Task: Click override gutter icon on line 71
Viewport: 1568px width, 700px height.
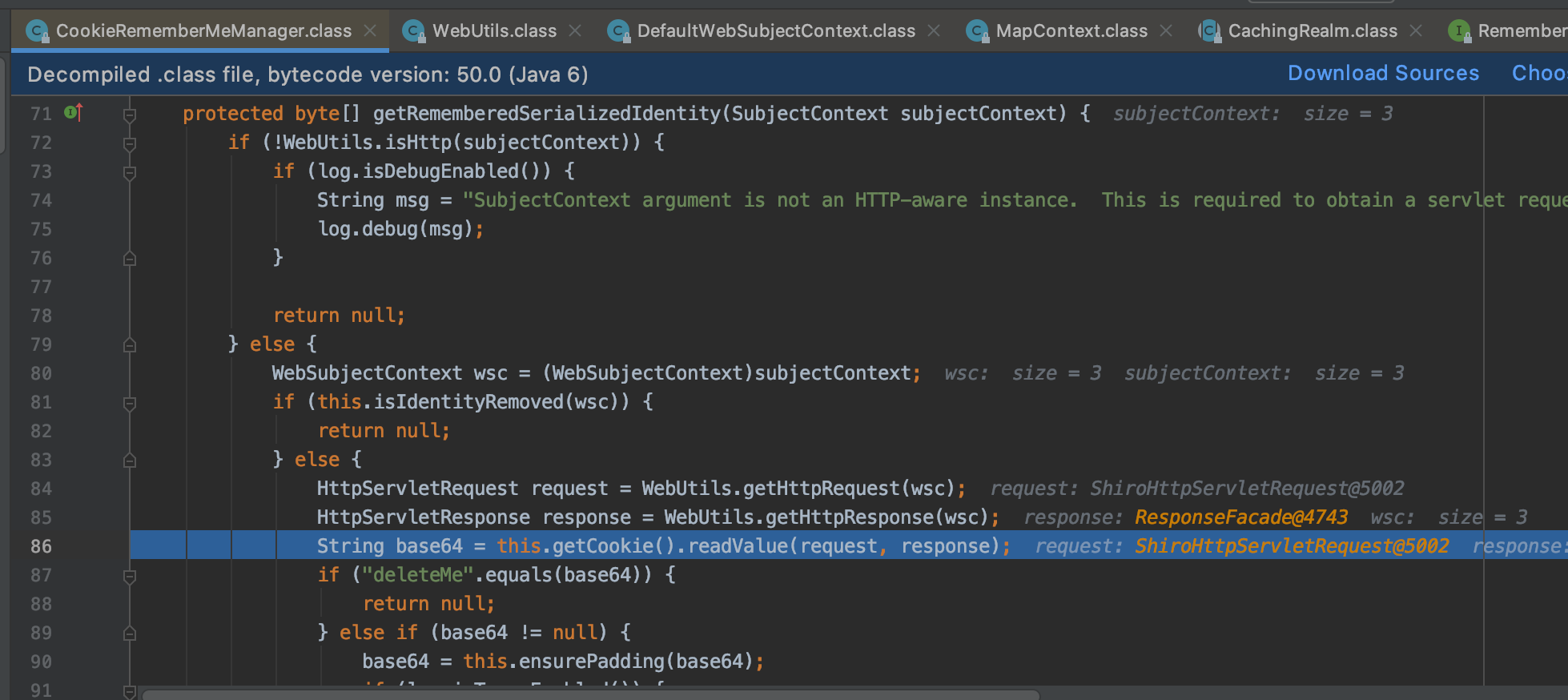Action: 74,112
